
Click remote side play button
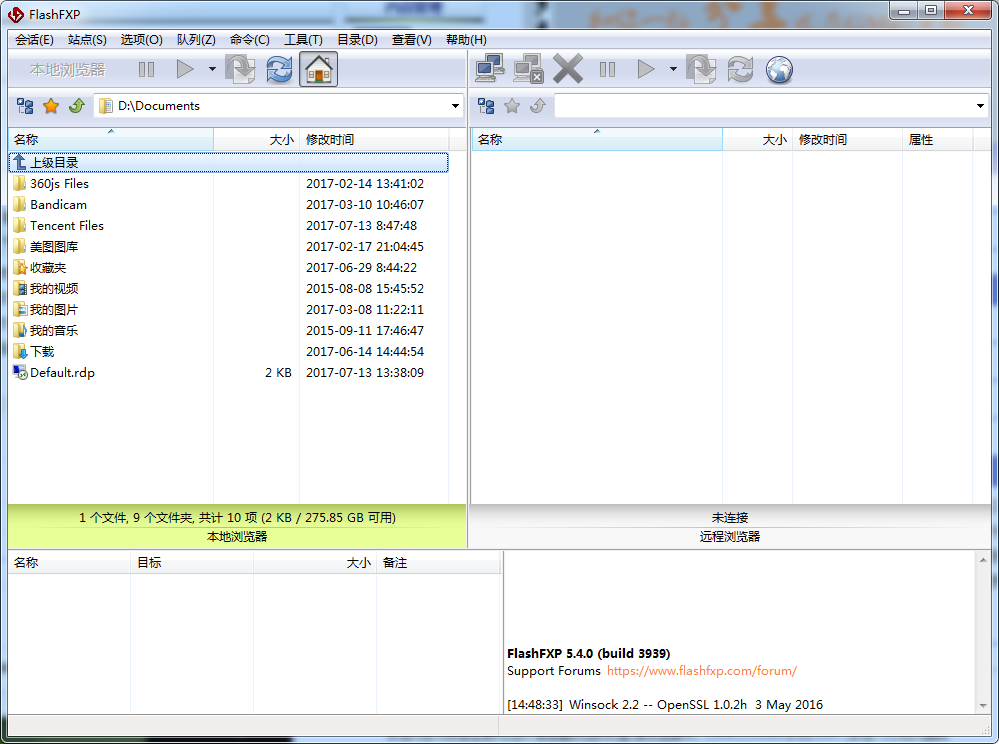pyautogui.click(x=646, y=69)
